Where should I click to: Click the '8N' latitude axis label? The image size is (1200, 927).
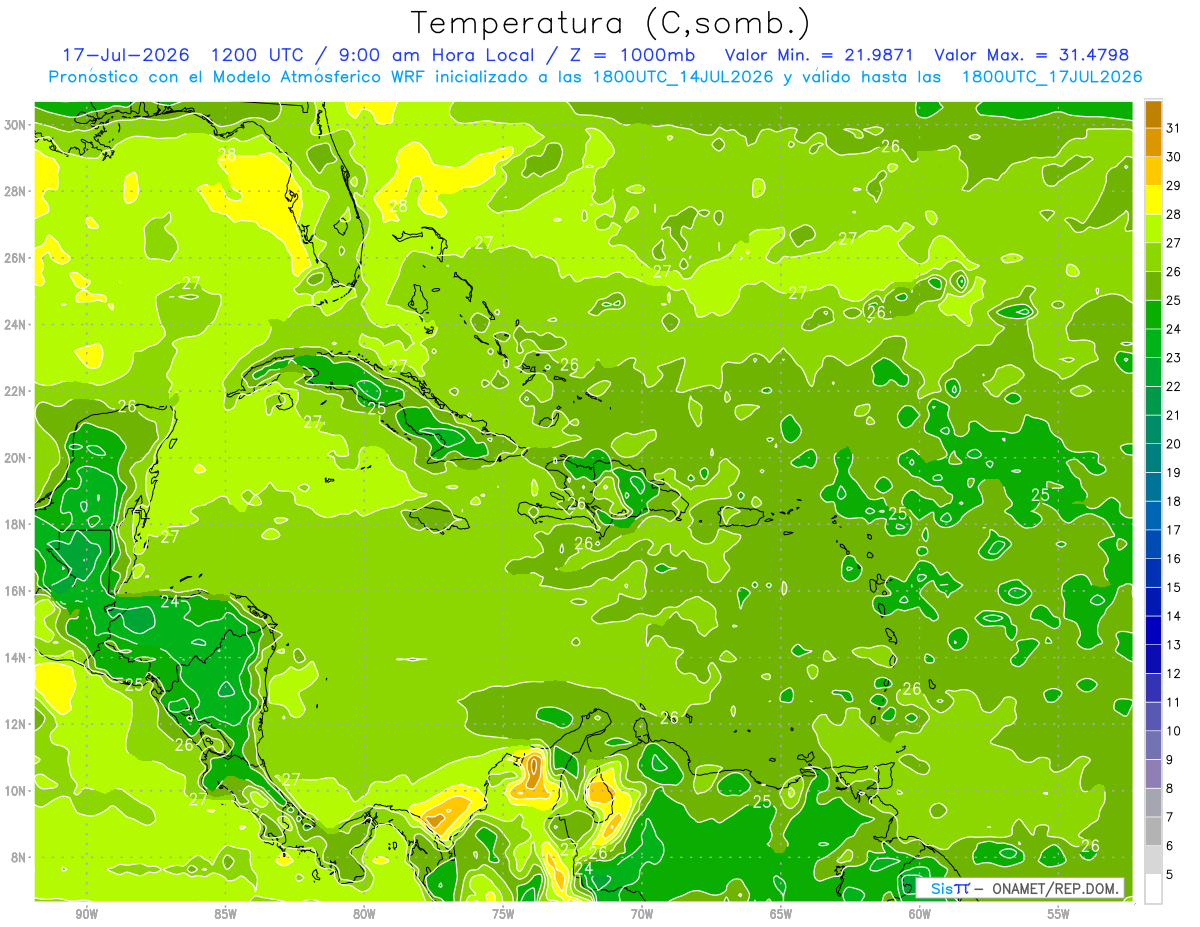click(21, 857)
